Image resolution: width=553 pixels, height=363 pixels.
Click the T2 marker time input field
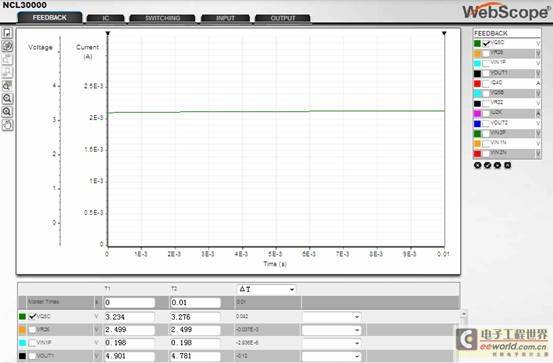click(x=195, y=302)
